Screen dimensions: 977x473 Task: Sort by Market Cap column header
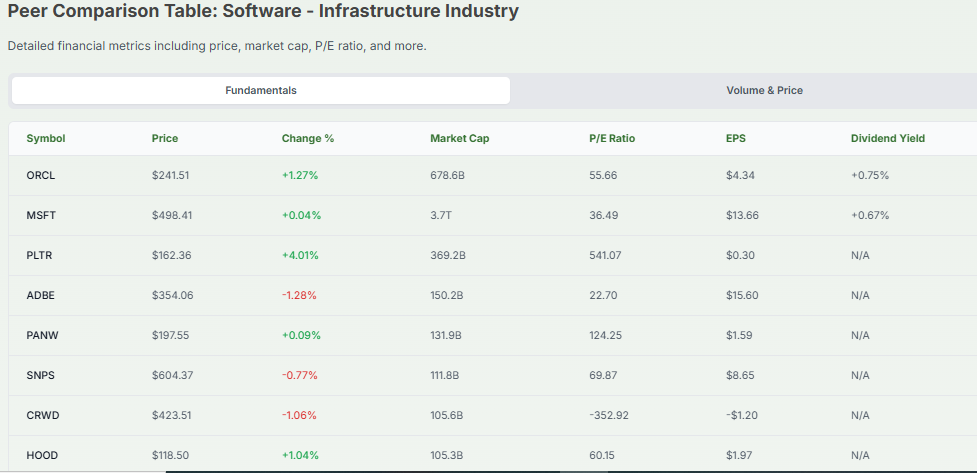point(460,138)
